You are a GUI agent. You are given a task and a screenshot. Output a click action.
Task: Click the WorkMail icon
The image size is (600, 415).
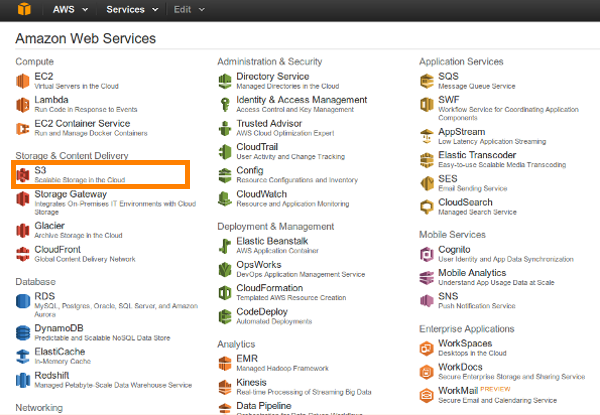pos(427,395)
